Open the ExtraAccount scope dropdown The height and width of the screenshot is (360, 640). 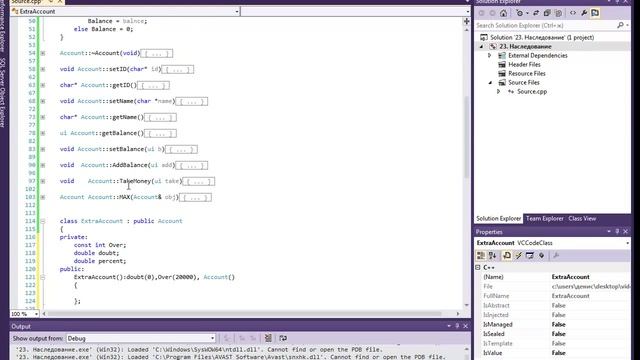(x=237, y=11)
